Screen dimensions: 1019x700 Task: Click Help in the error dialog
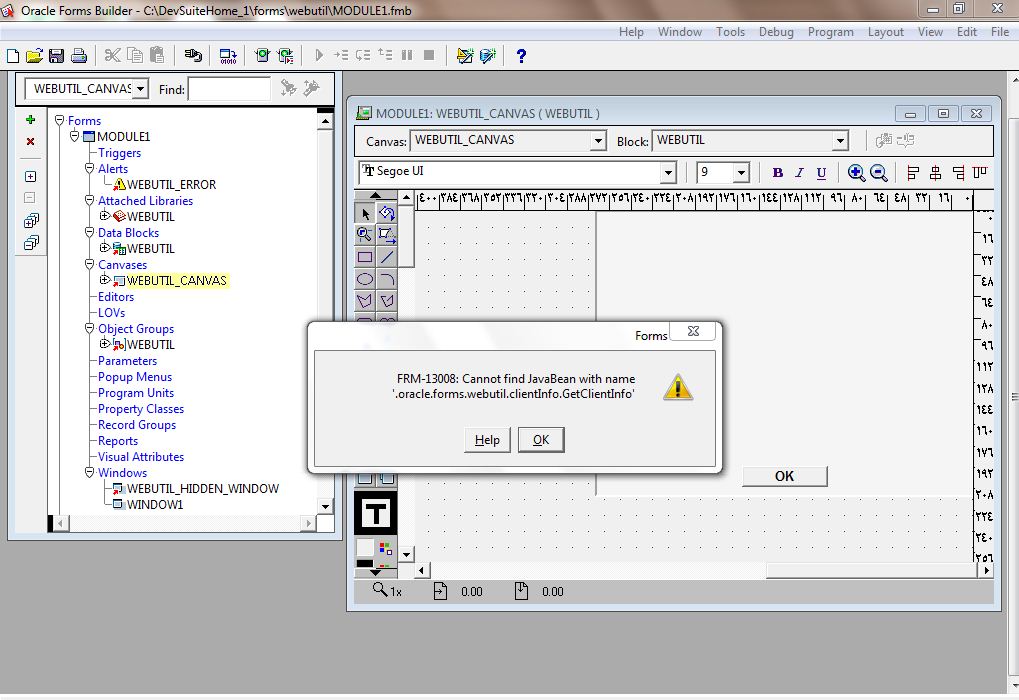click(x=487, y=440)
